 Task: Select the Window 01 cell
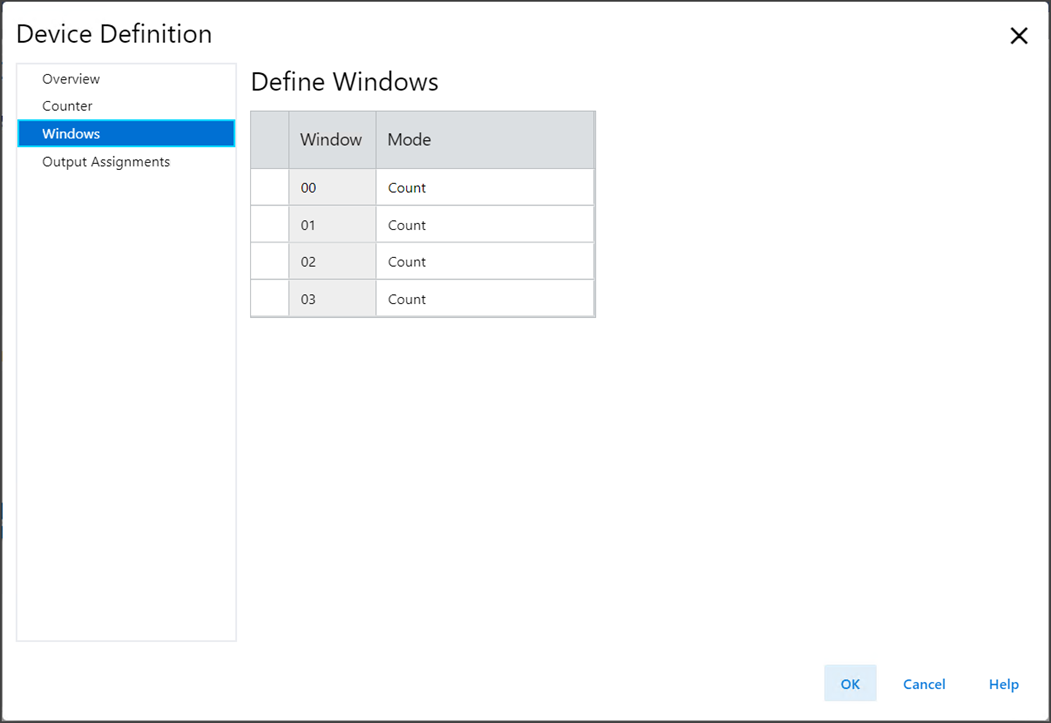331,225
